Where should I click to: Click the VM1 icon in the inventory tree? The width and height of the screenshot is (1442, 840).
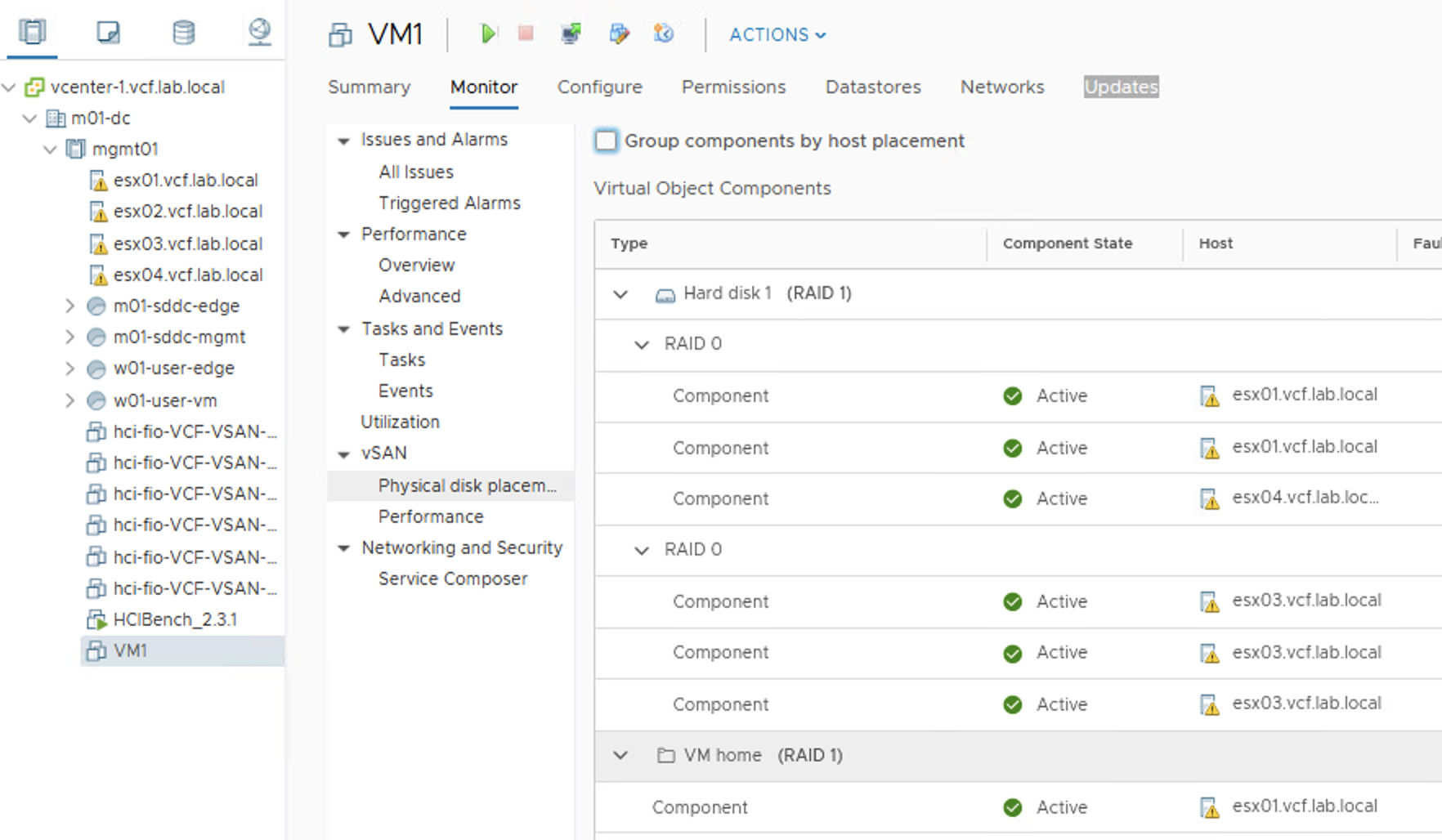[96, 651]
